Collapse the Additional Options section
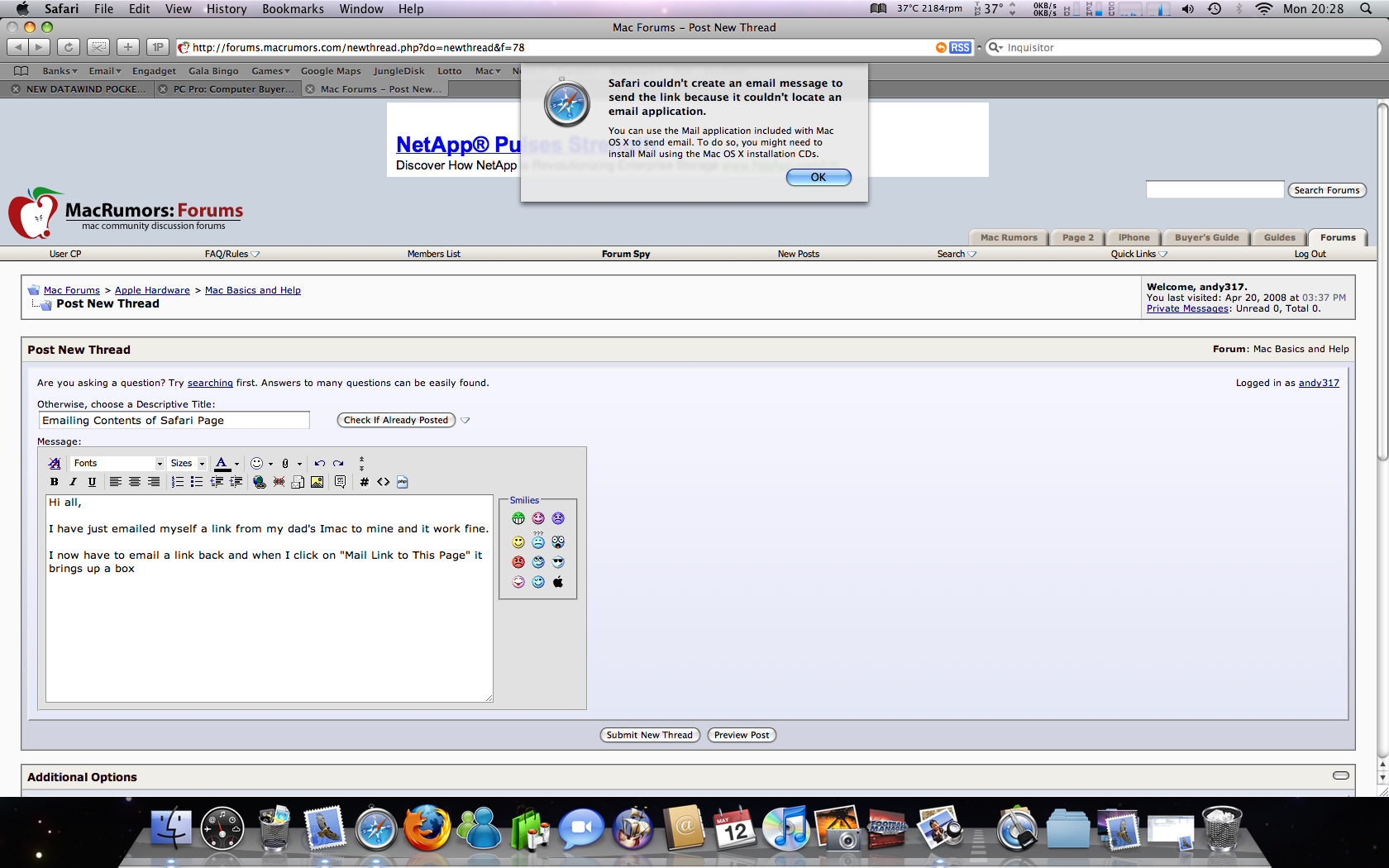The height and width of the screenshot is (868, 1389). 1341,775
